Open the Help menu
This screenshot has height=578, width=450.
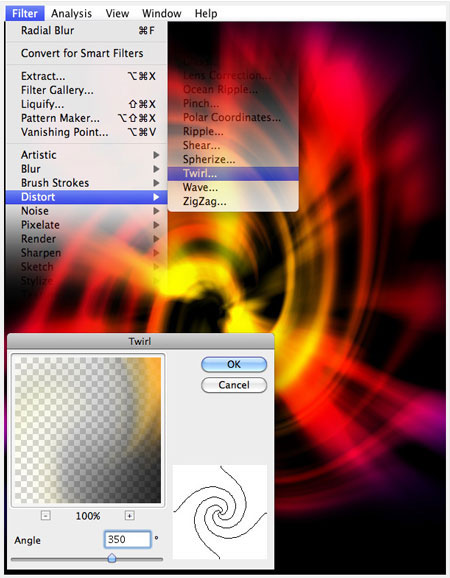206,13
